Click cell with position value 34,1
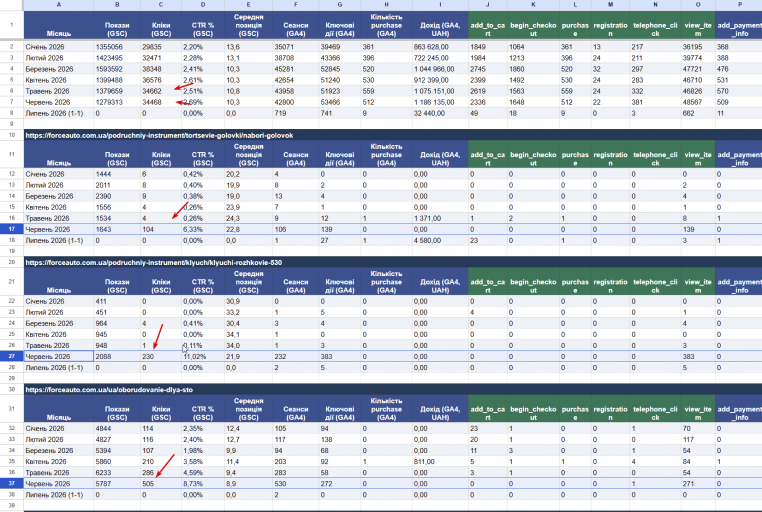 click(x=248, y=334)
